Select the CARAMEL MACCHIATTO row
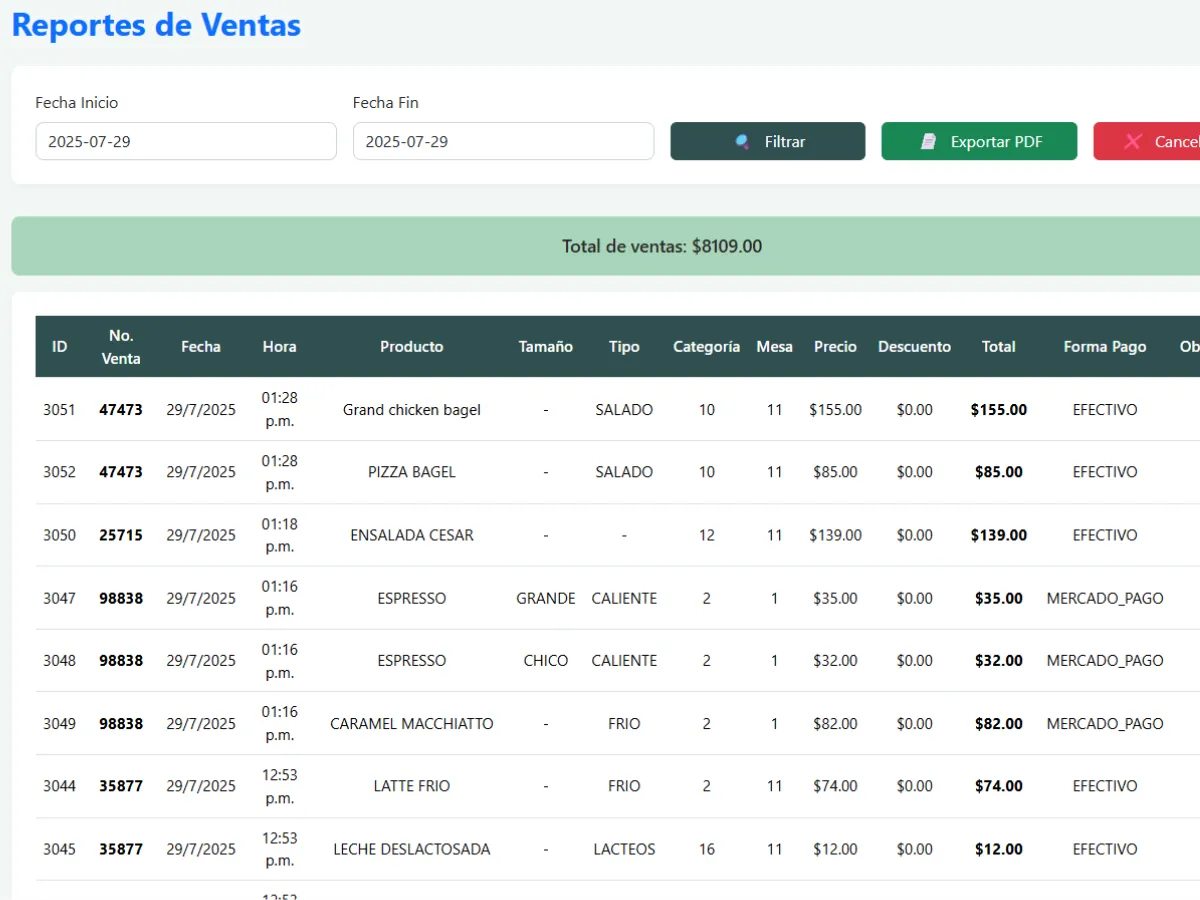Image resolution: width=1200 pixels, height=900 pixels. click(411, 723)
